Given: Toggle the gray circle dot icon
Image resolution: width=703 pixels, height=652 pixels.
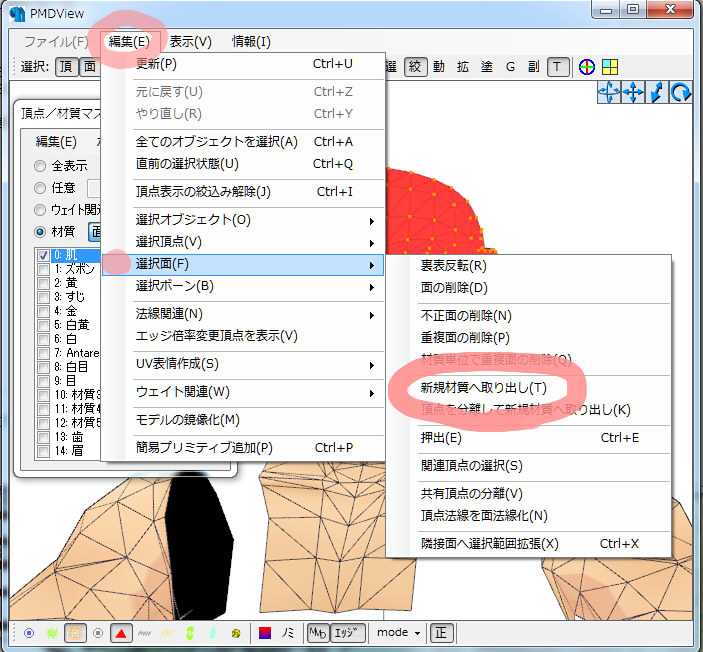Looking at the screenshot, I should (98, 633).
